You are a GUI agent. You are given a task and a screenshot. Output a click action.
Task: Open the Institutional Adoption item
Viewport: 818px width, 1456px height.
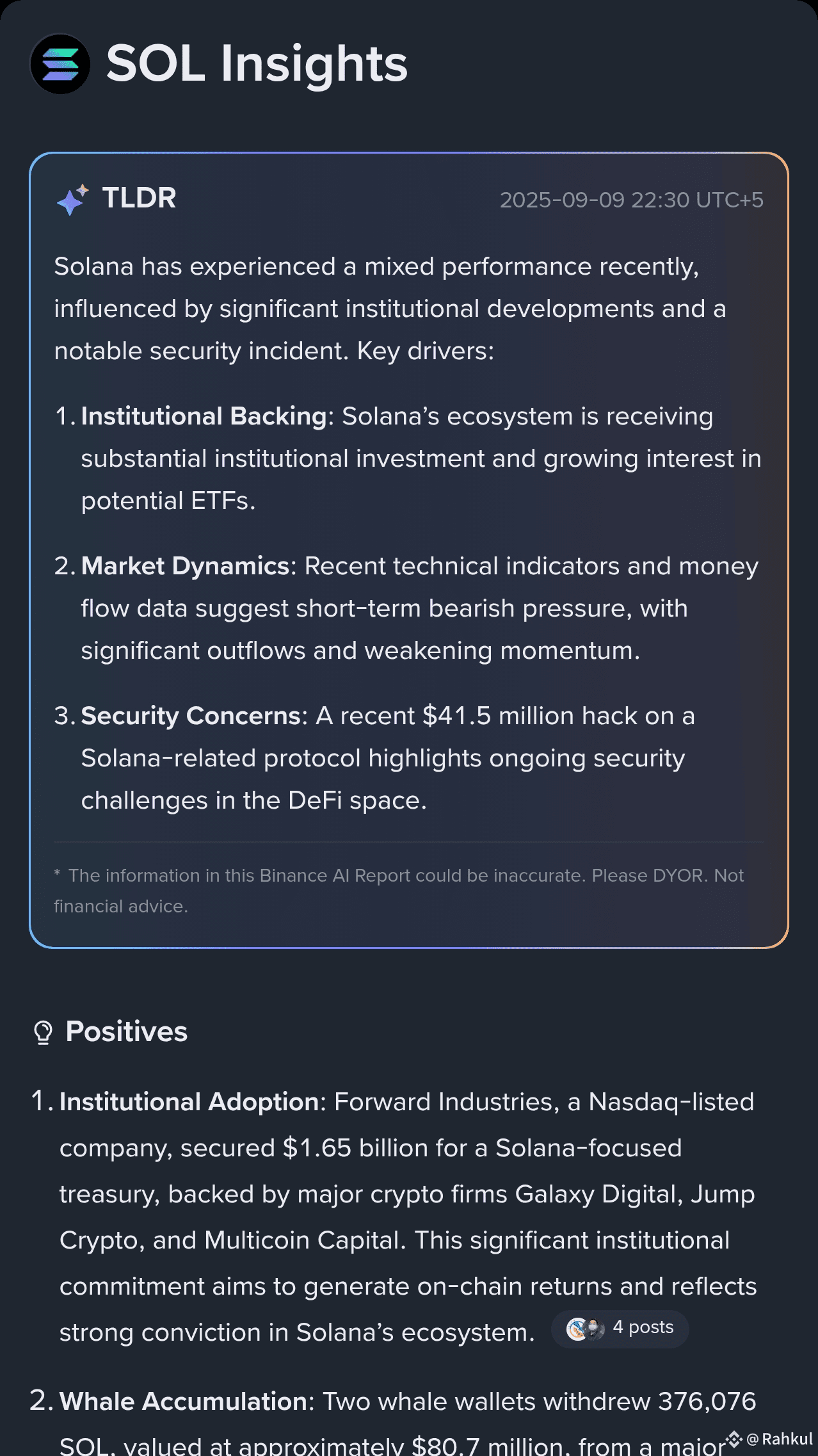394,1217
